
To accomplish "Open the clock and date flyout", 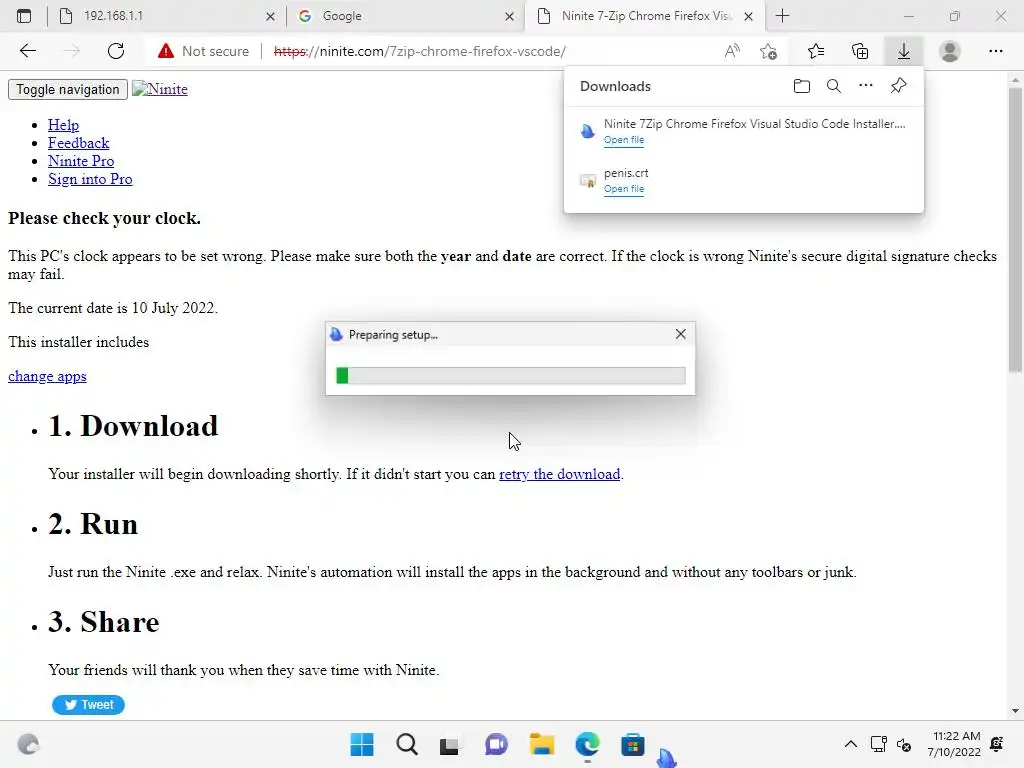I will click(x=954, y=744).
